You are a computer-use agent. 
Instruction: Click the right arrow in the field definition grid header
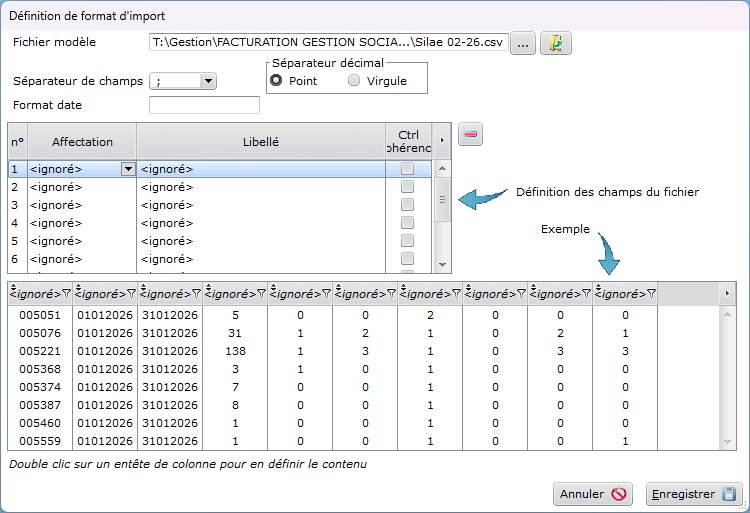442,141
